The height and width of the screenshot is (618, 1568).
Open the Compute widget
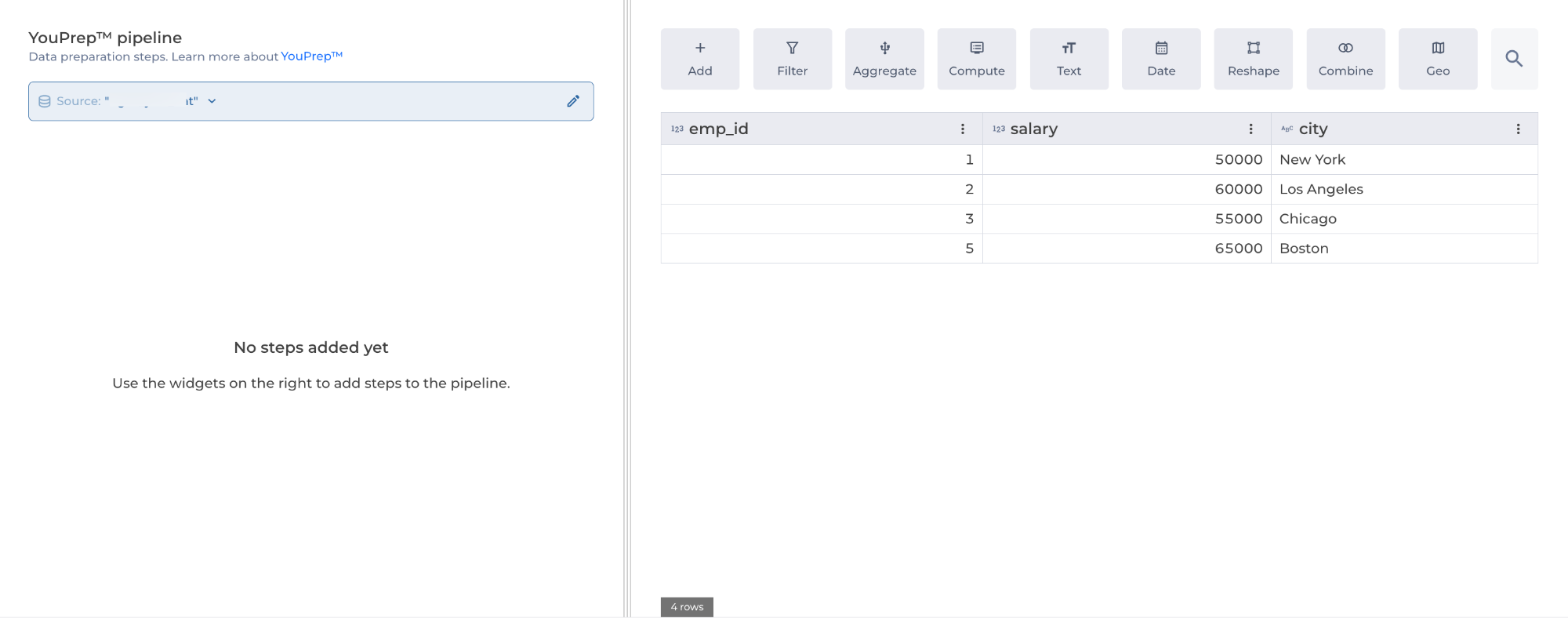pos(976,59)
